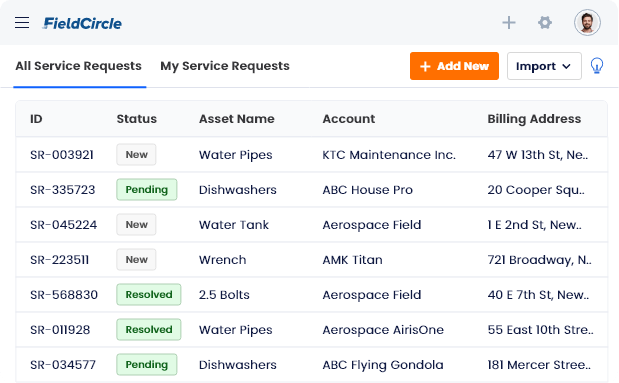
Task: Click address 181 Mercer Stree..
Action: click(x=539, y=365)
